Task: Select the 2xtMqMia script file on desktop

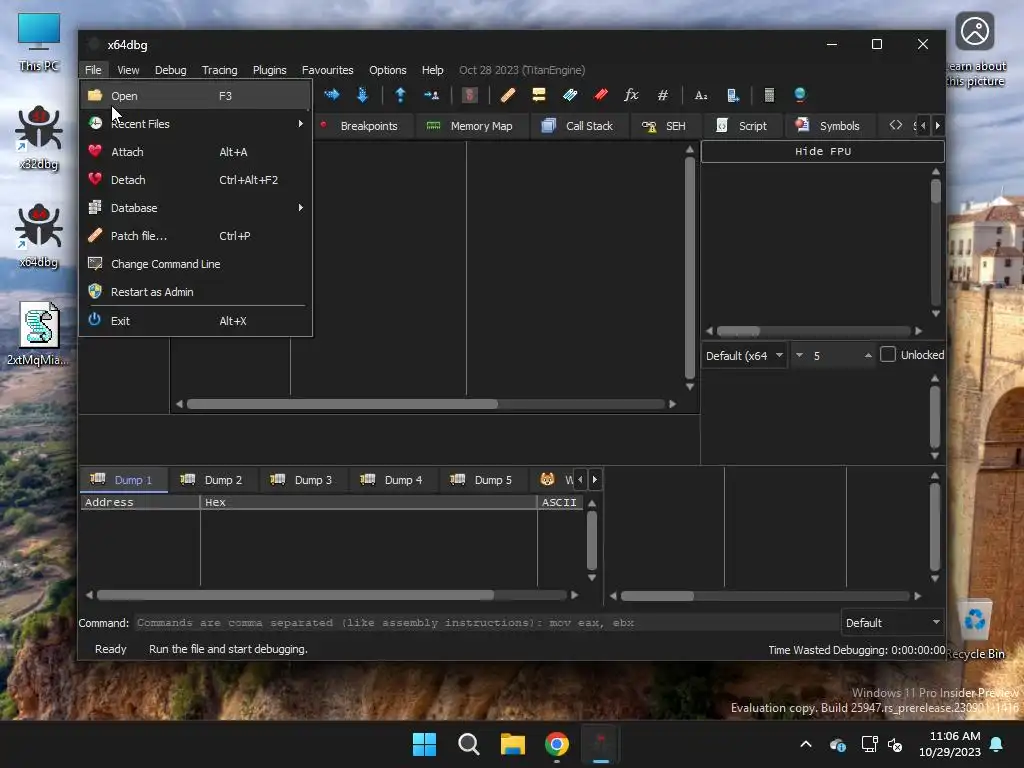Action: coord(39,333)
